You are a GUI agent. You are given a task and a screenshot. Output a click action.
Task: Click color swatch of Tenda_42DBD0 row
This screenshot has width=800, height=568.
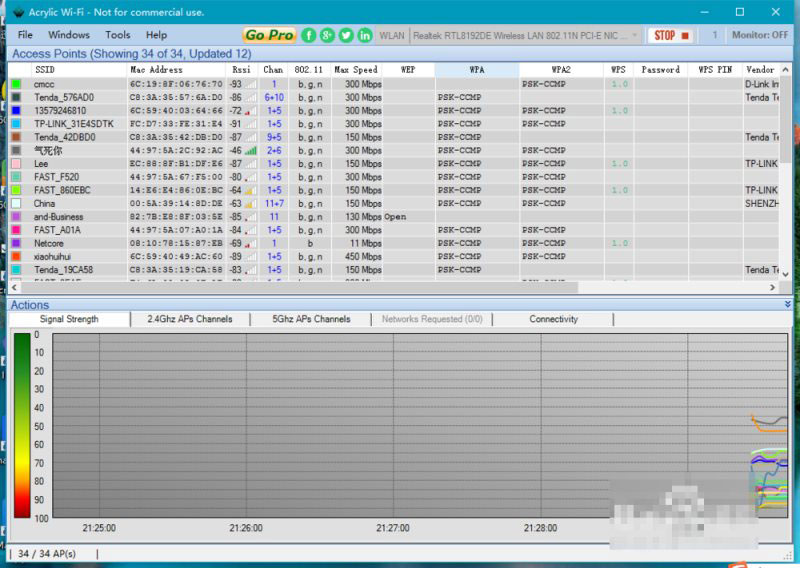pos(16,137)
